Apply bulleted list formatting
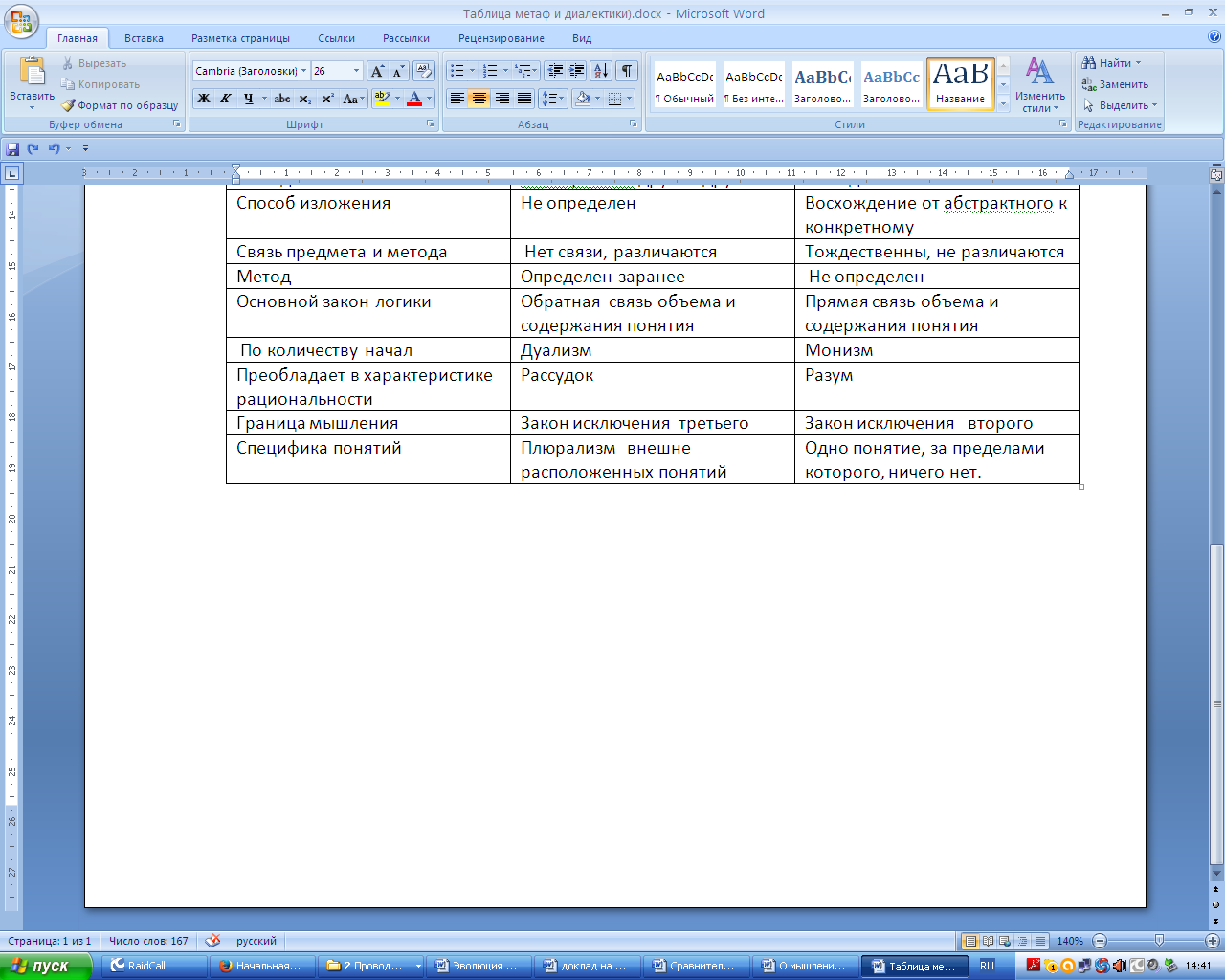Screen dimensions: 1225x980 point(457,71)
